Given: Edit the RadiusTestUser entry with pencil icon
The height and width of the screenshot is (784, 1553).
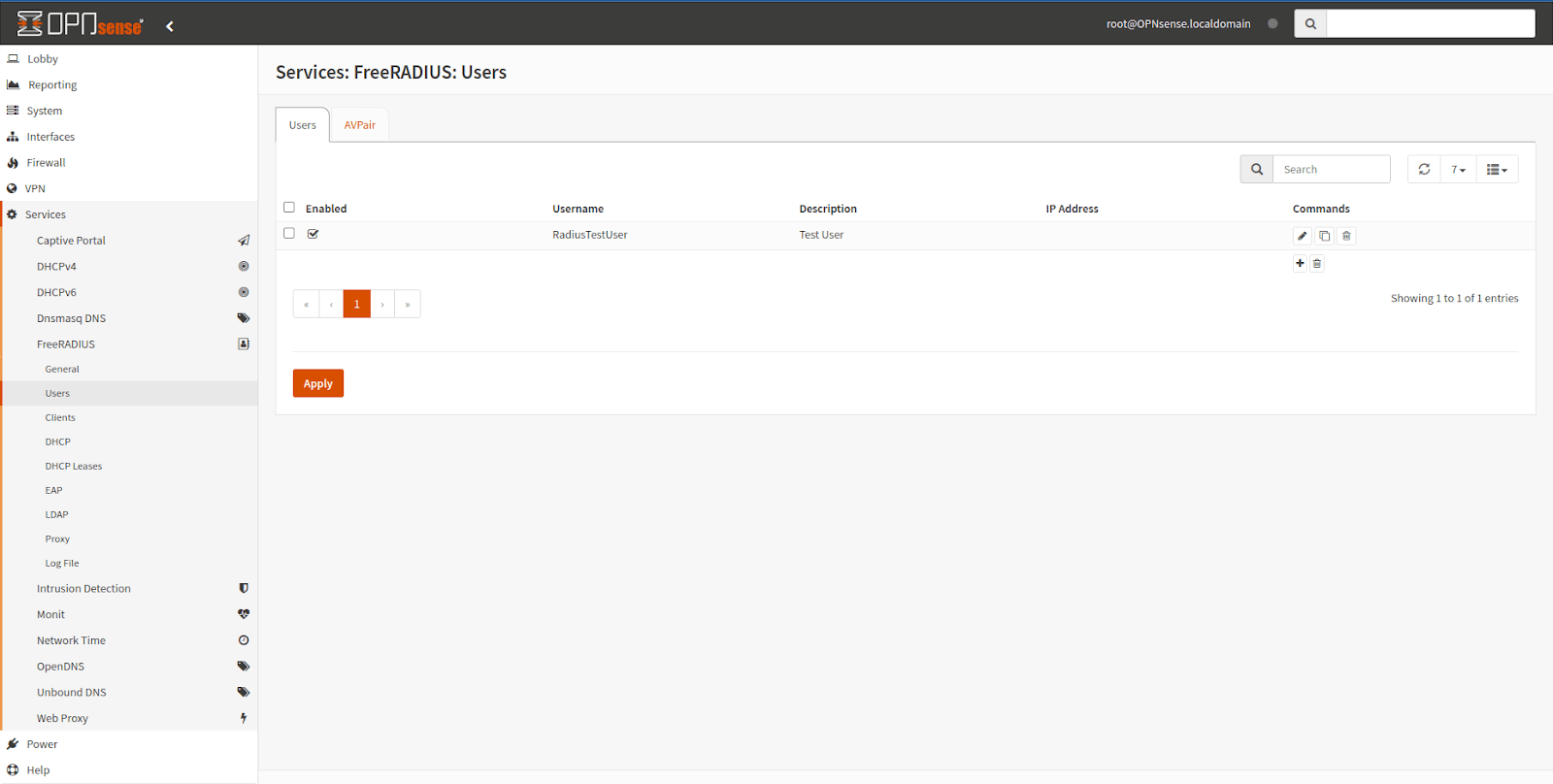Looking at the screenshot, I should coord(1302,236).
